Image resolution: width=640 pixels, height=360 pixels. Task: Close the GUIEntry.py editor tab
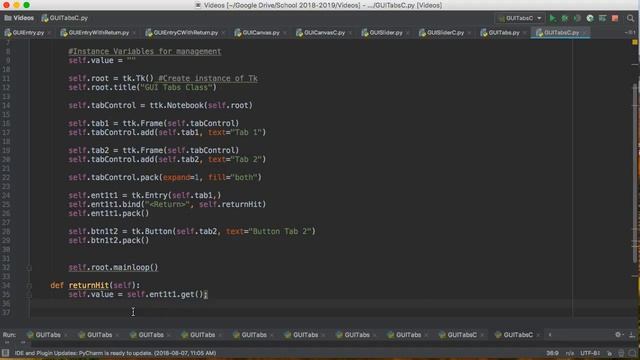49,33
